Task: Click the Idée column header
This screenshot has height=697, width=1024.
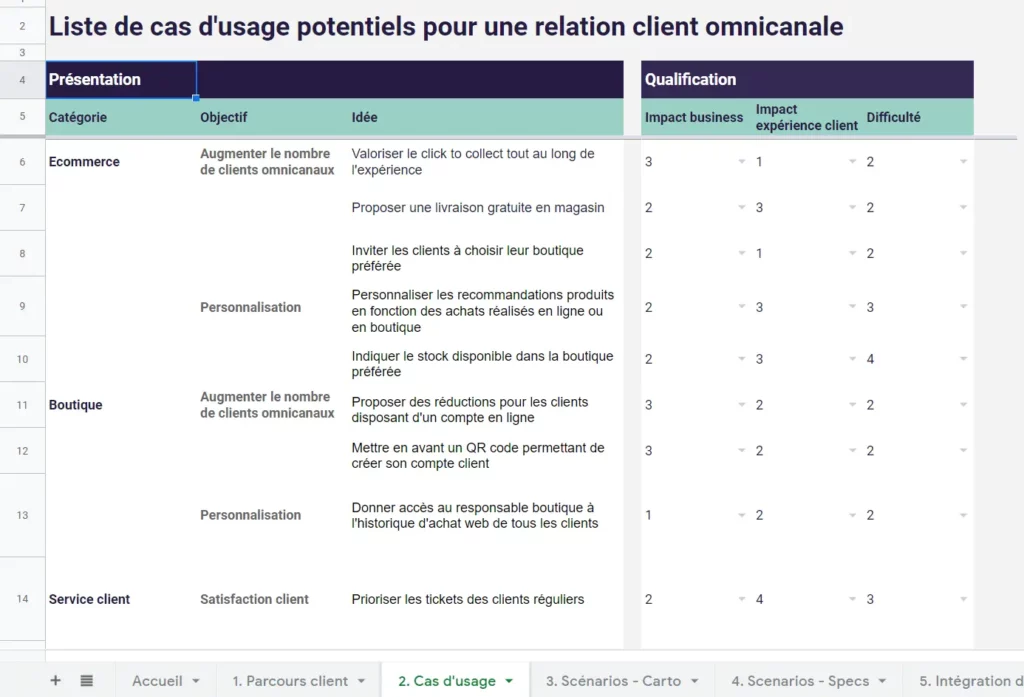Action: (x=486, y=117)
